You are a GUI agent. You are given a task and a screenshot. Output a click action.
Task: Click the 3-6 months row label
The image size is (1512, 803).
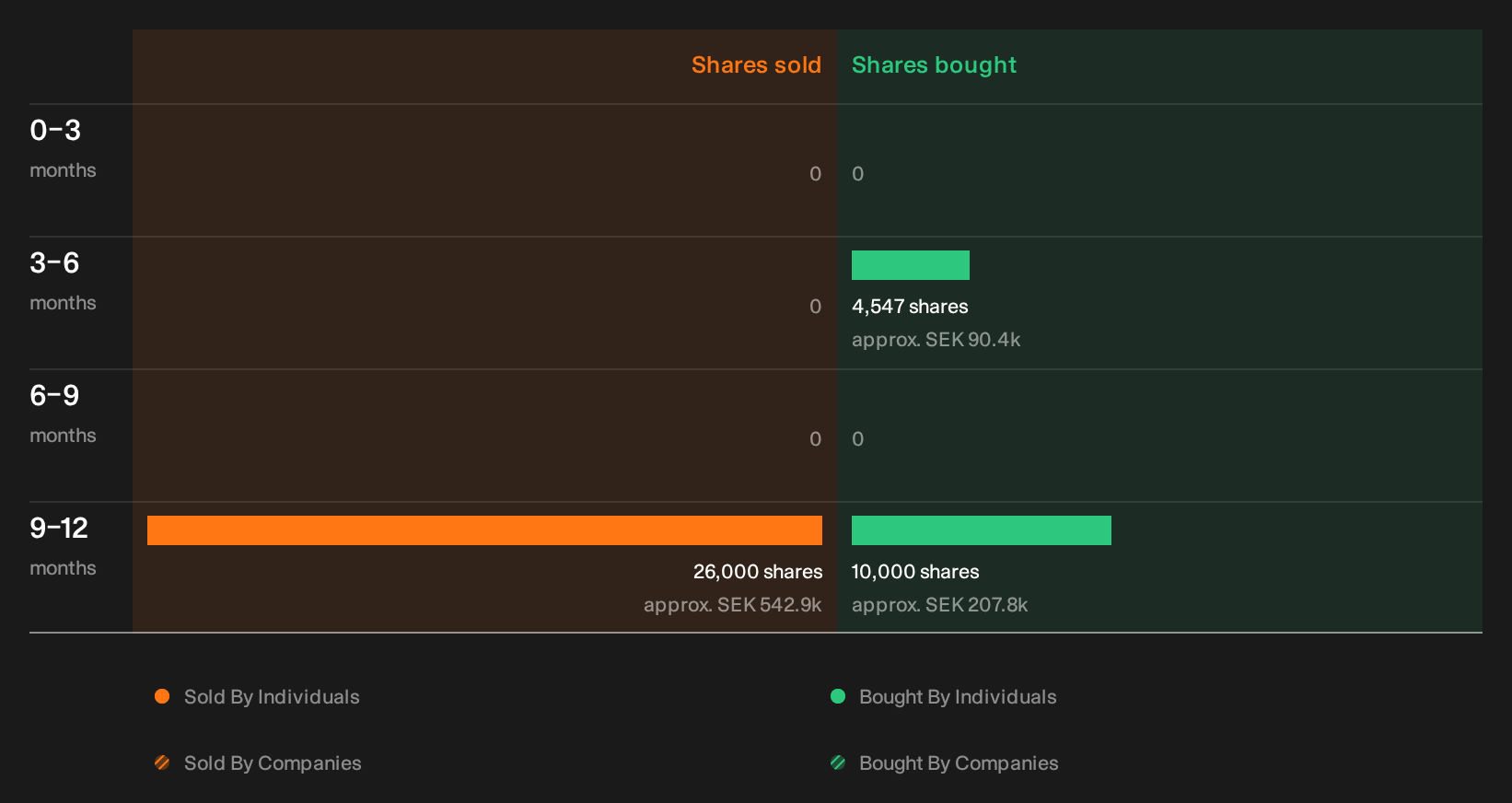click(x=63, y=281)
